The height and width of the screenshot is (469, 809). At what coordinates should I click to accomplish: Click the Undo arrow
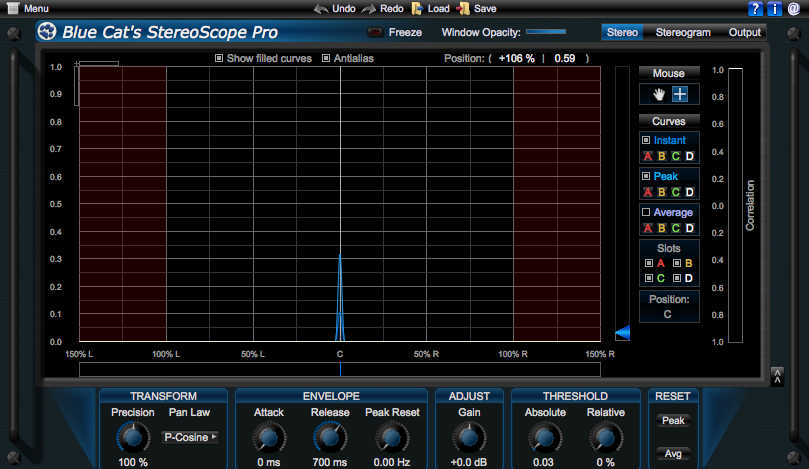click(321, 9)
